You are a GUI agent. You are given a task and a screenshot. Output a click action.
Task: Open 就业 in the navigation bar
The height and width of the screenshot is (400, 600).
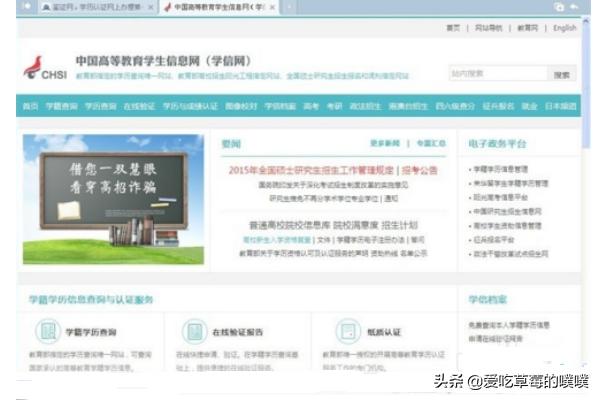coord(530,106)
